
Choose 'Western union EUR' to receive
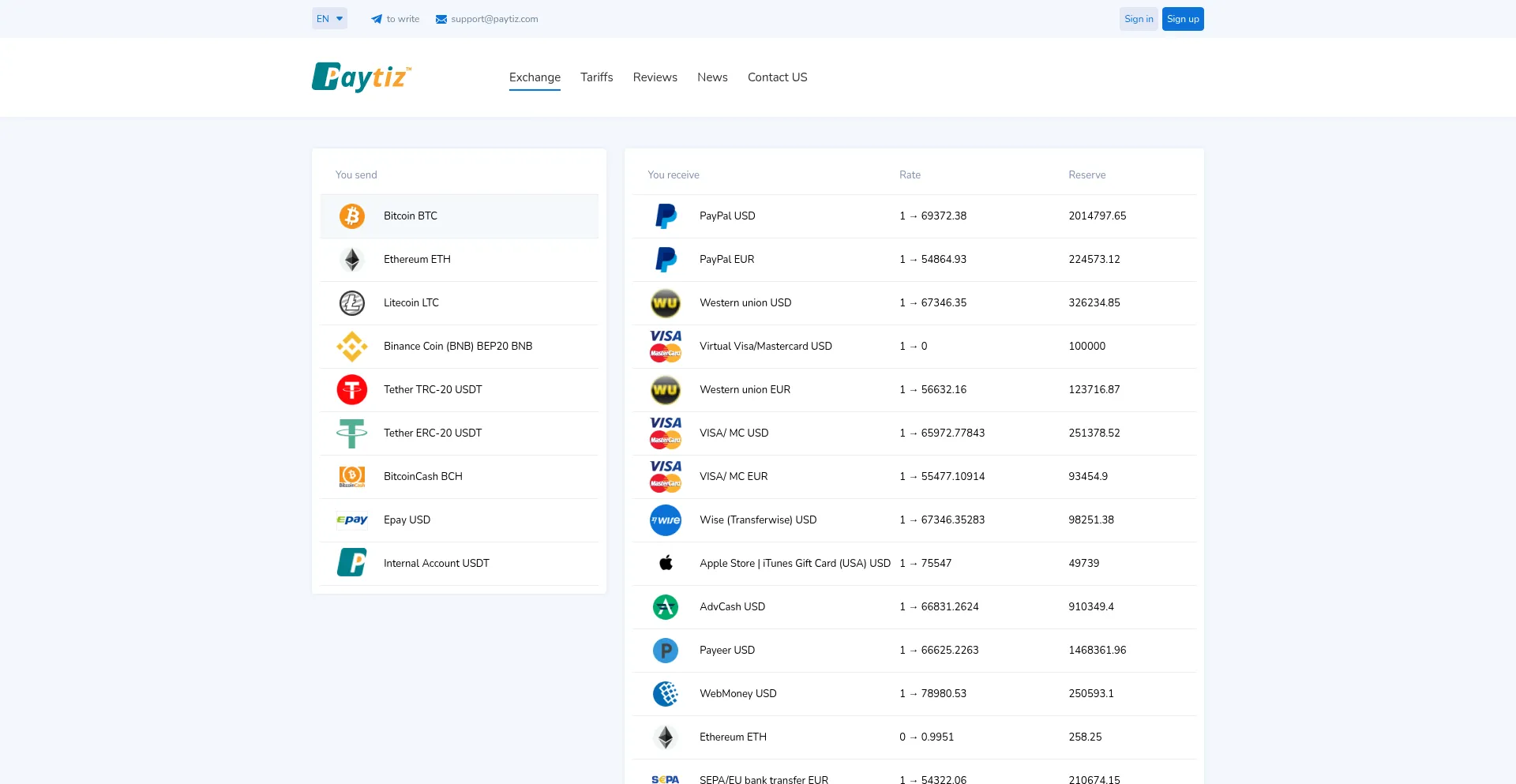click(x=914, y=390)
